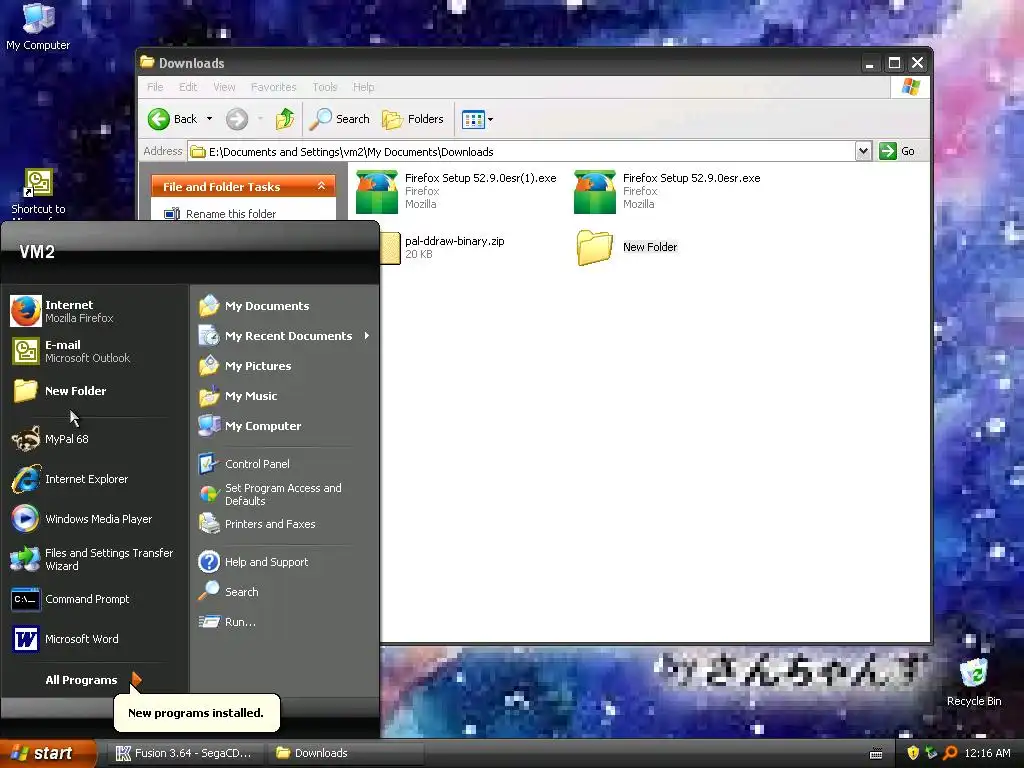
Task: Open Printers and Faxes
Action: pos(284,524)
